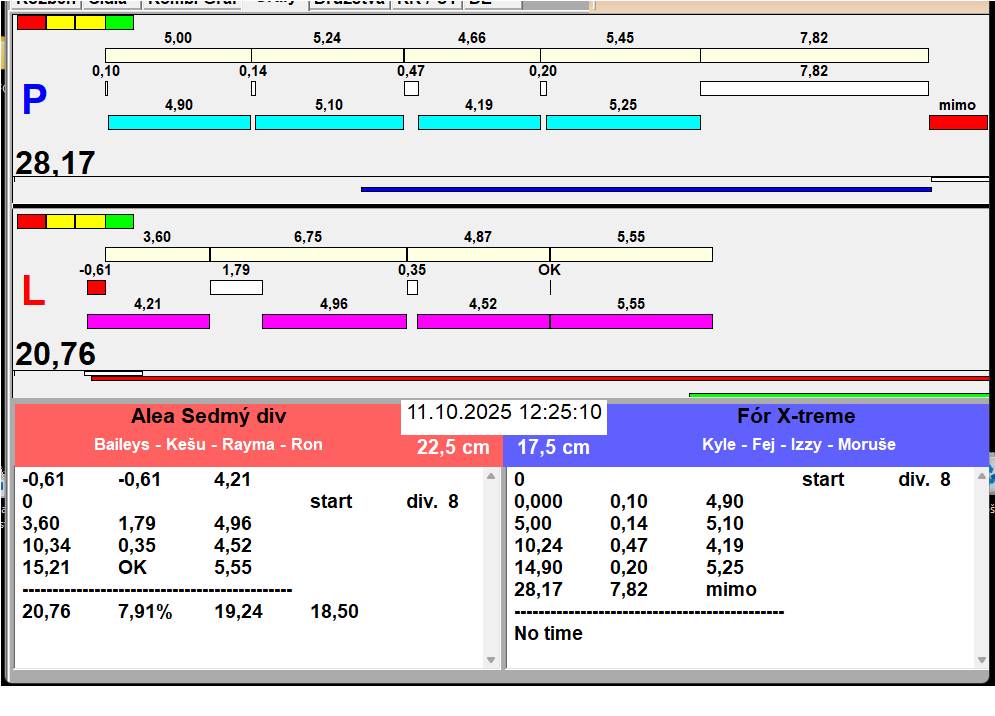Viewport: 995px width, 716px height.
Task: Click the long white 7,82 bar in lane P
Action: click(x=813, y=89)
